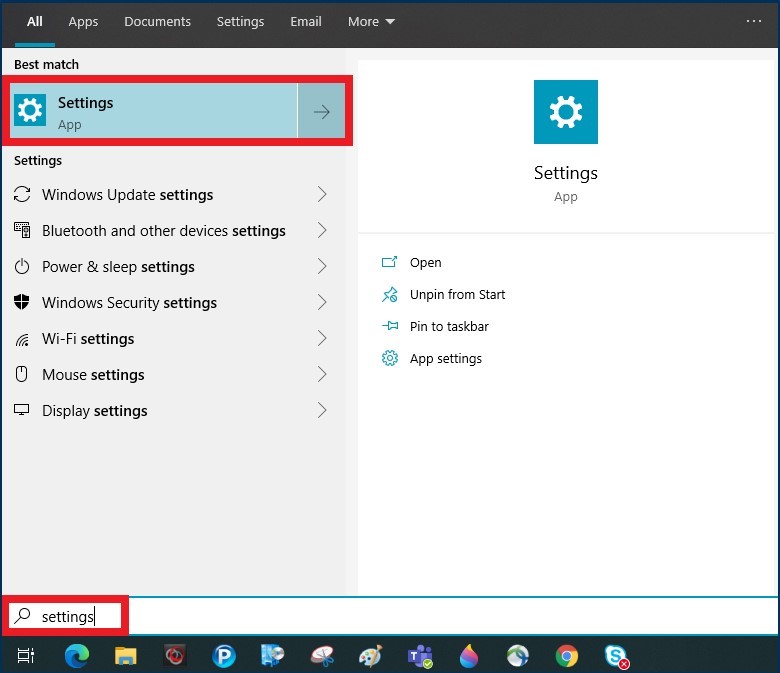This screenshot has height=673, width=780.
Task: Click the Google Chrome taskbar icon
Action: (x=567, y=656)
